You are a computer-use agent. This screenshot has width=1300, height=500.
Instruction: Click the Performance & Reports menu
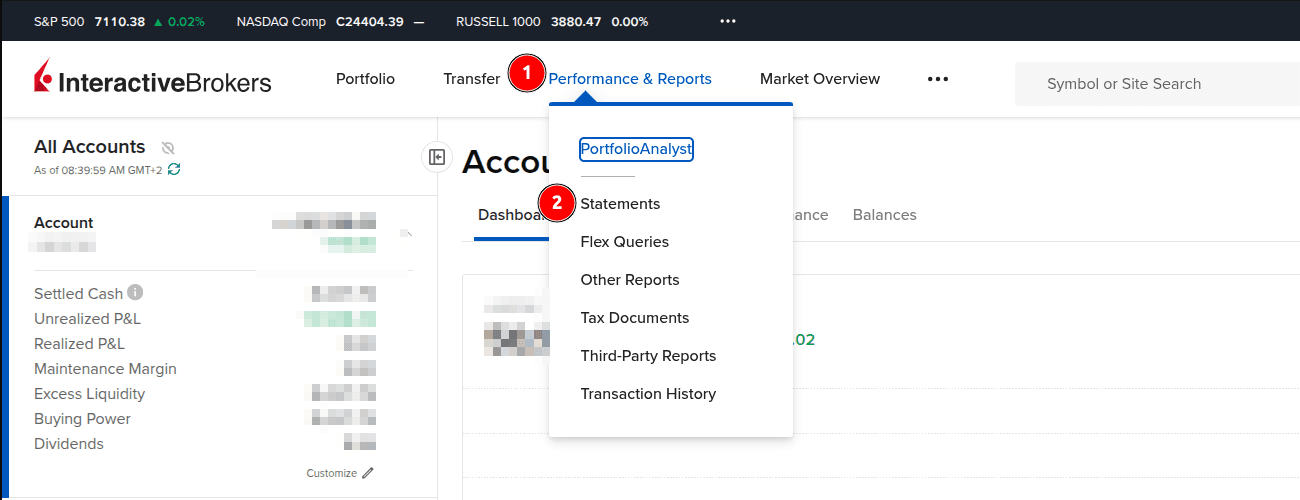(630, 79)
